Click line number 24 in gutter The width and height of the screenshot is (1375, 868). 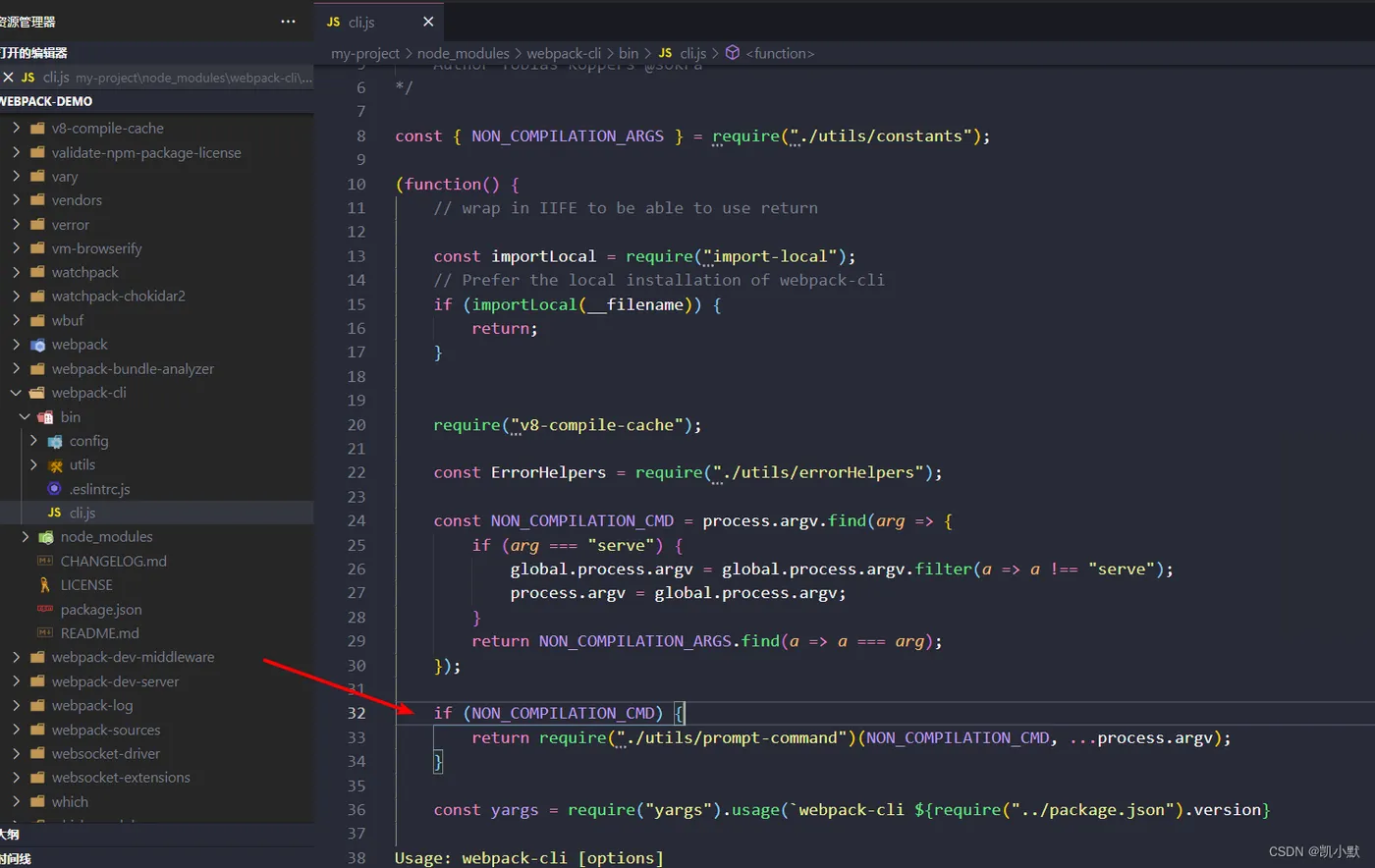coord(356,520)
